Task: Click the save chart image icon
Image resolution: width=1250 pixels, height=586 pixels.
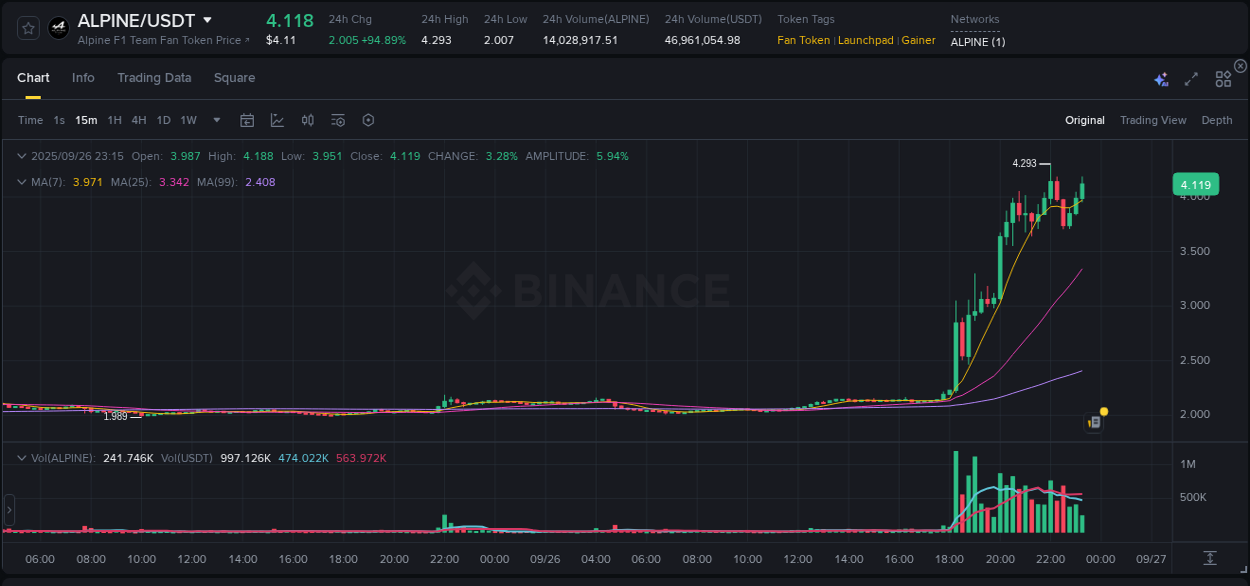Action: pyautogui.click(x=337, y=119)
